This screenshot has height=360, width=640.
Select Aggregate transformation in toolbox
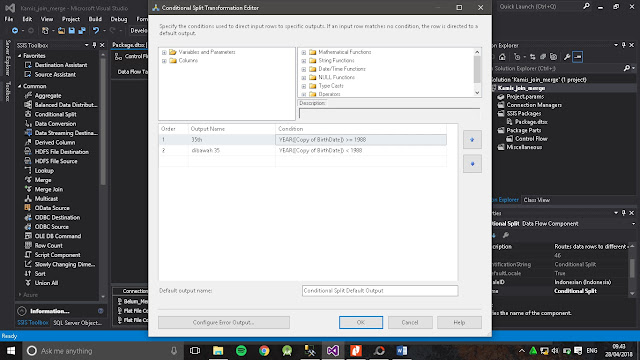click(x=47, y=96)
